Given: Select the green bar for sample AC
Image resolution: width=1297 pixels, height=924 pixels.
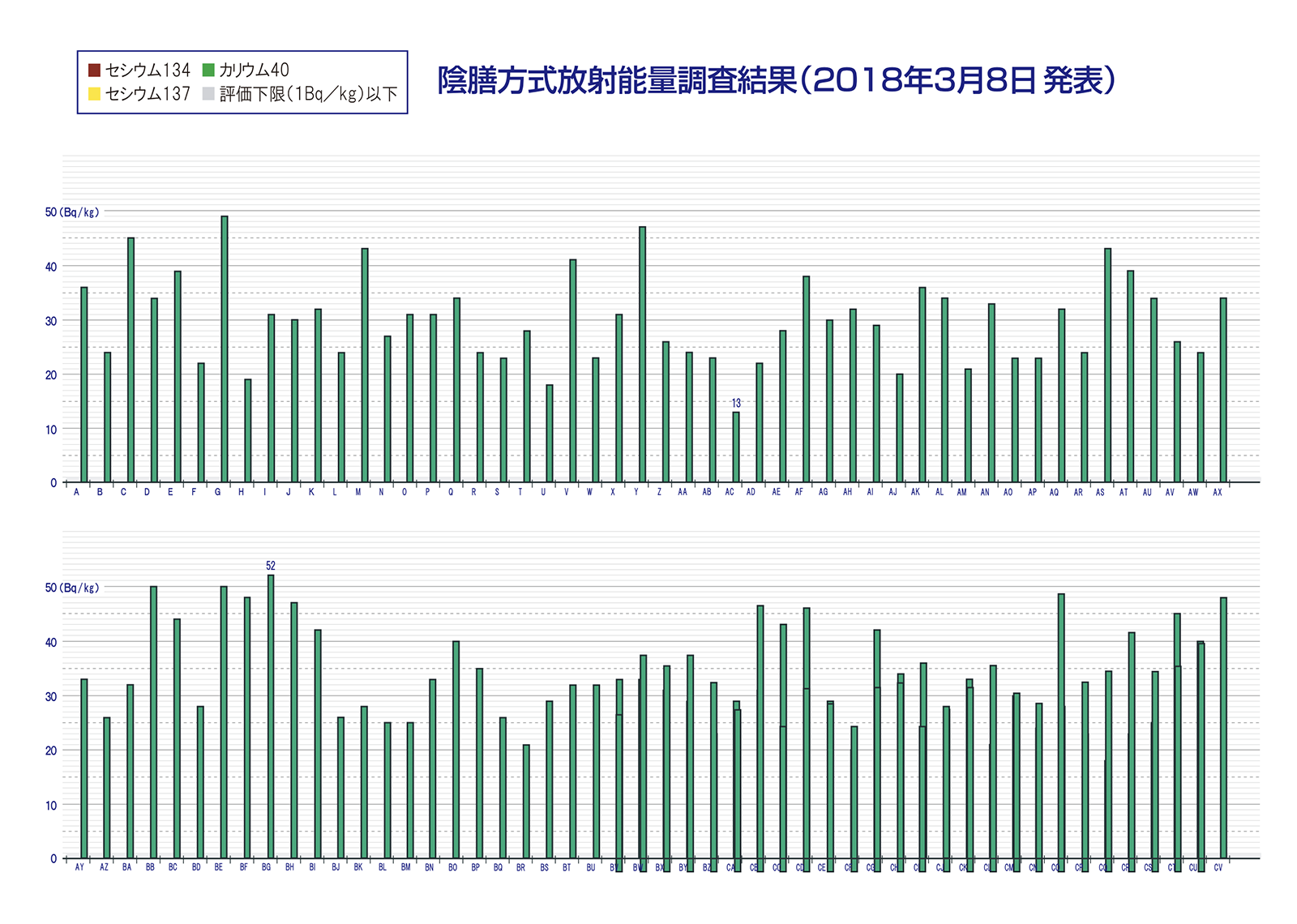Looking at the screenshot, I should click(x=736, y=447).
